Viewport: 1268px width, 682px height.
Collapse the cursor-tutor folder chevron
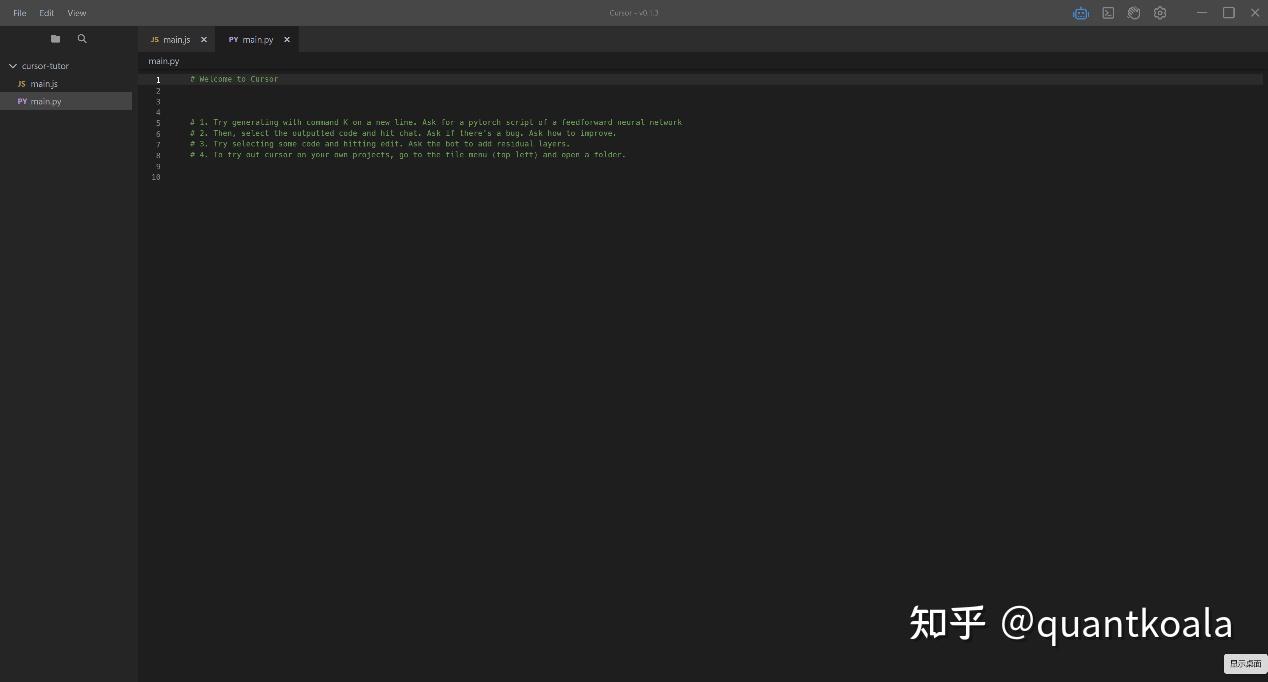click(12, 65)
